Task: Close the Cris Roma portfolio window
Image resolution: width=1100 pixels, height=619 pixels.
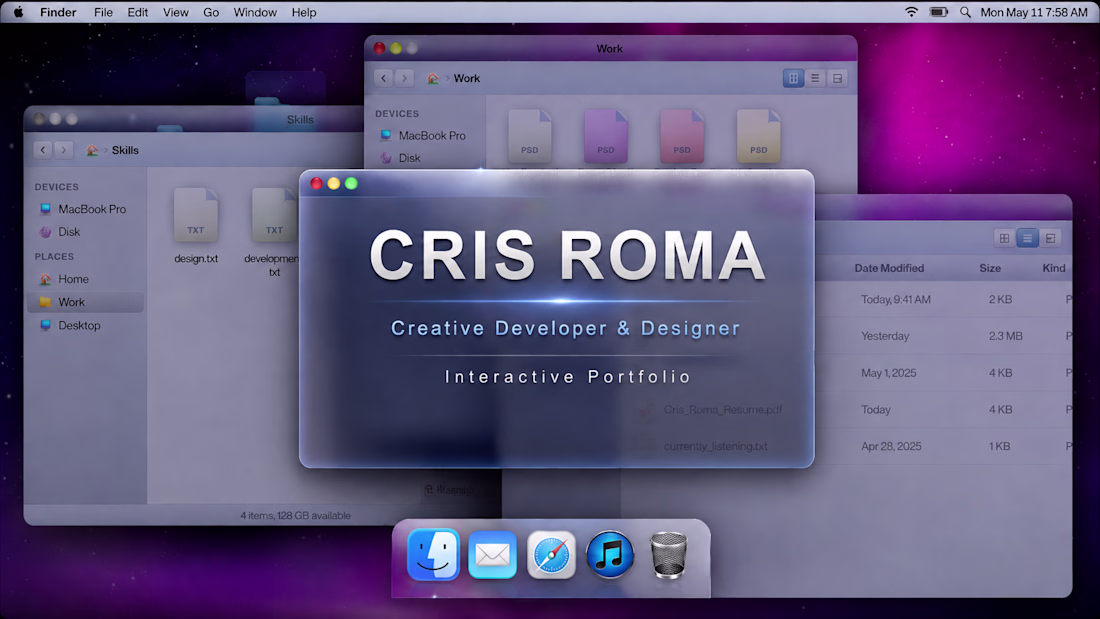Action: click(x=316, y=183)
